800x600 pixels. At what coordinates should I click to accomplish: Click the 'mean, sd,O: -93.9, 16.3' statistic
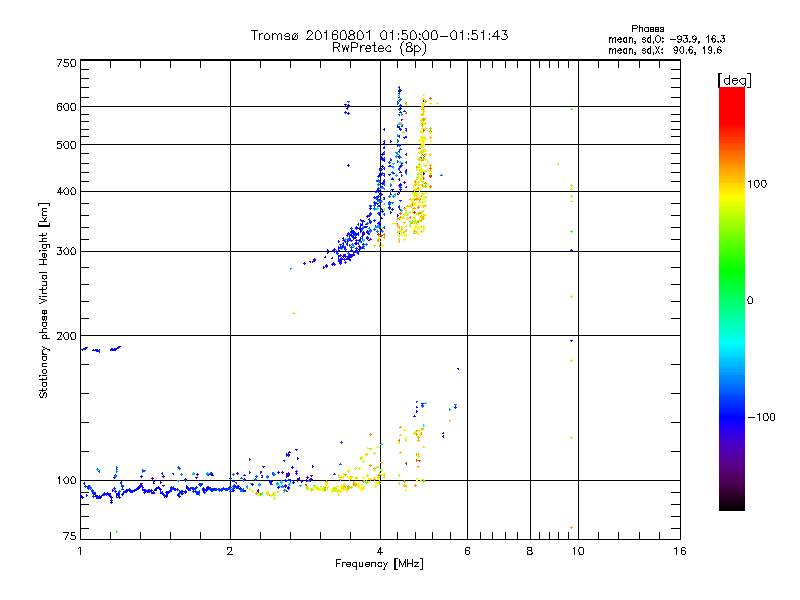point(667,39)
